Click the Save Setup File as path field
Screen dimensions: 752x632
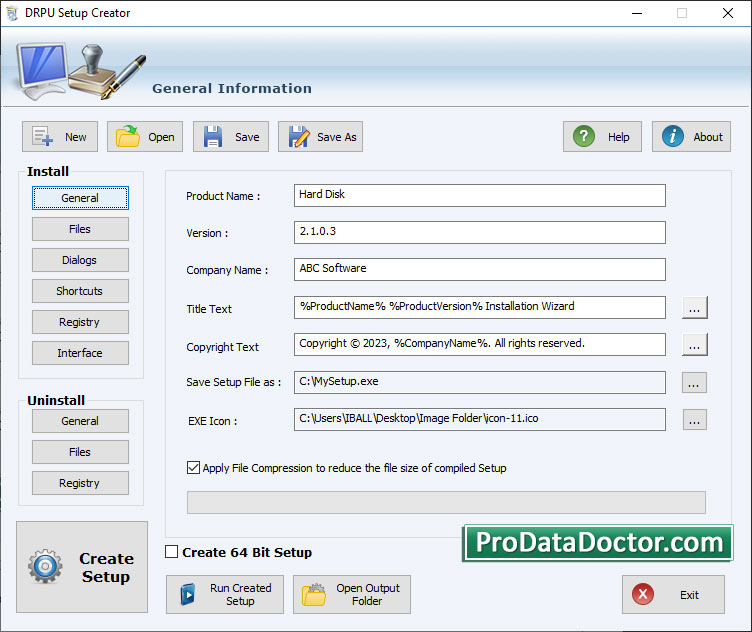480,383
